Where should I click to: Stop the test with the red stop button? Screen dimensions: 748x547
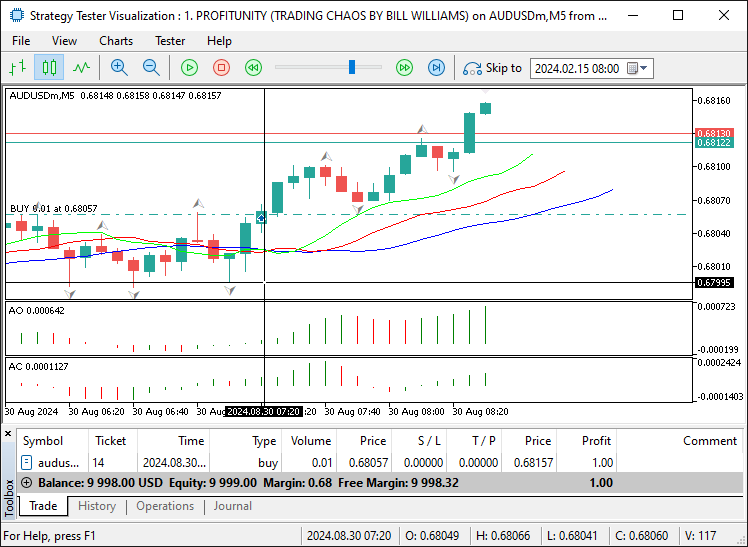point(221,68)
